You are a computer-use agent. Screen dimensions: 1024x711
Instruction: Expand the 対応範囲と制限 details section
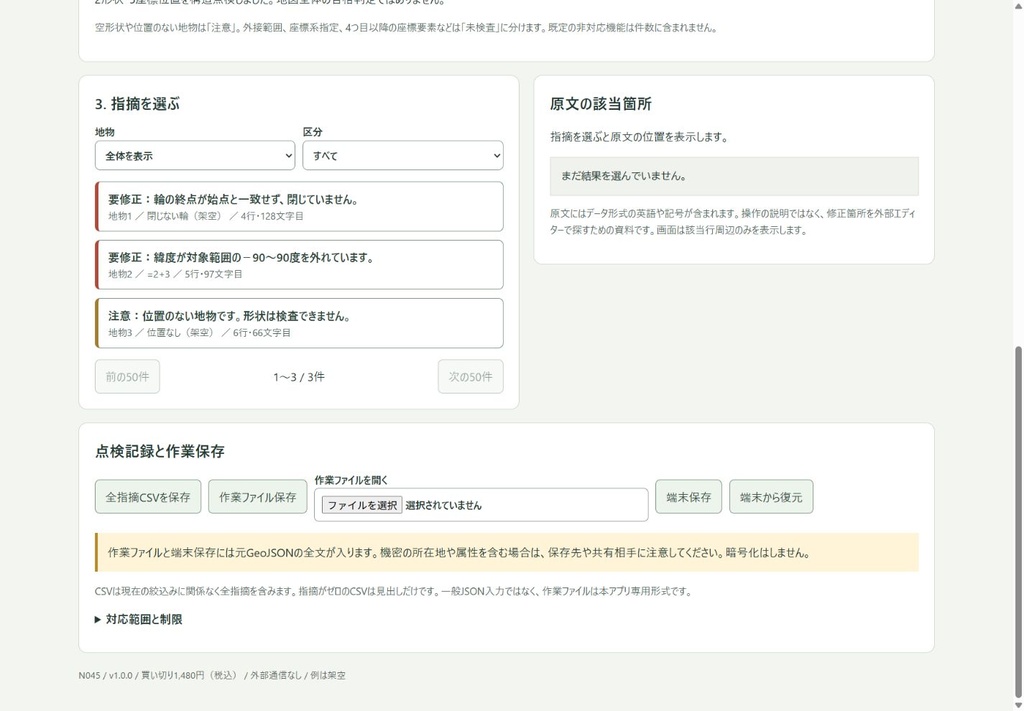coord(138,619)
